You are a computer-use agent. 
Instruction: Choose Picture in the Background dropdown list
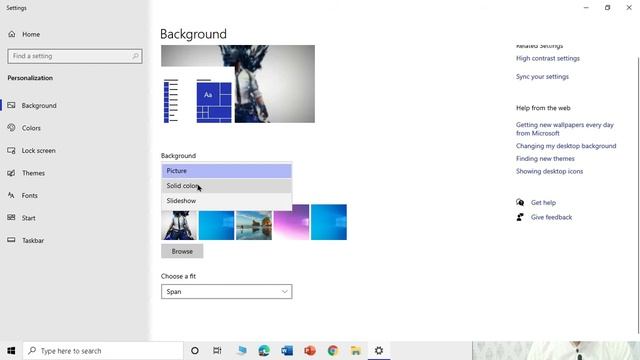pos(227,171)
